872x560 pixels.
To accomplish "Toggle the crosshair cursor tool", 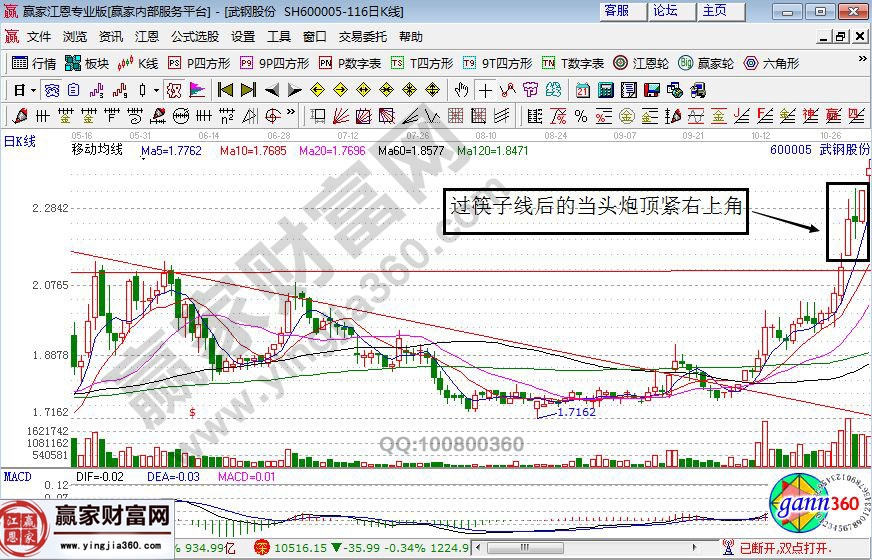I will (x=485, y=90).
